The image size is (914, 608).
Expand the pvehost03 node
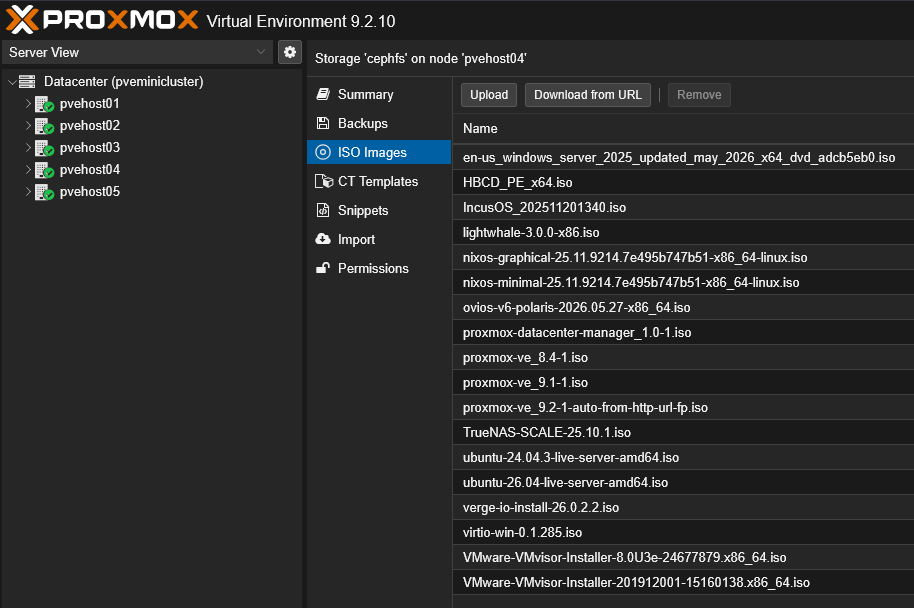(x=28, y=148)
